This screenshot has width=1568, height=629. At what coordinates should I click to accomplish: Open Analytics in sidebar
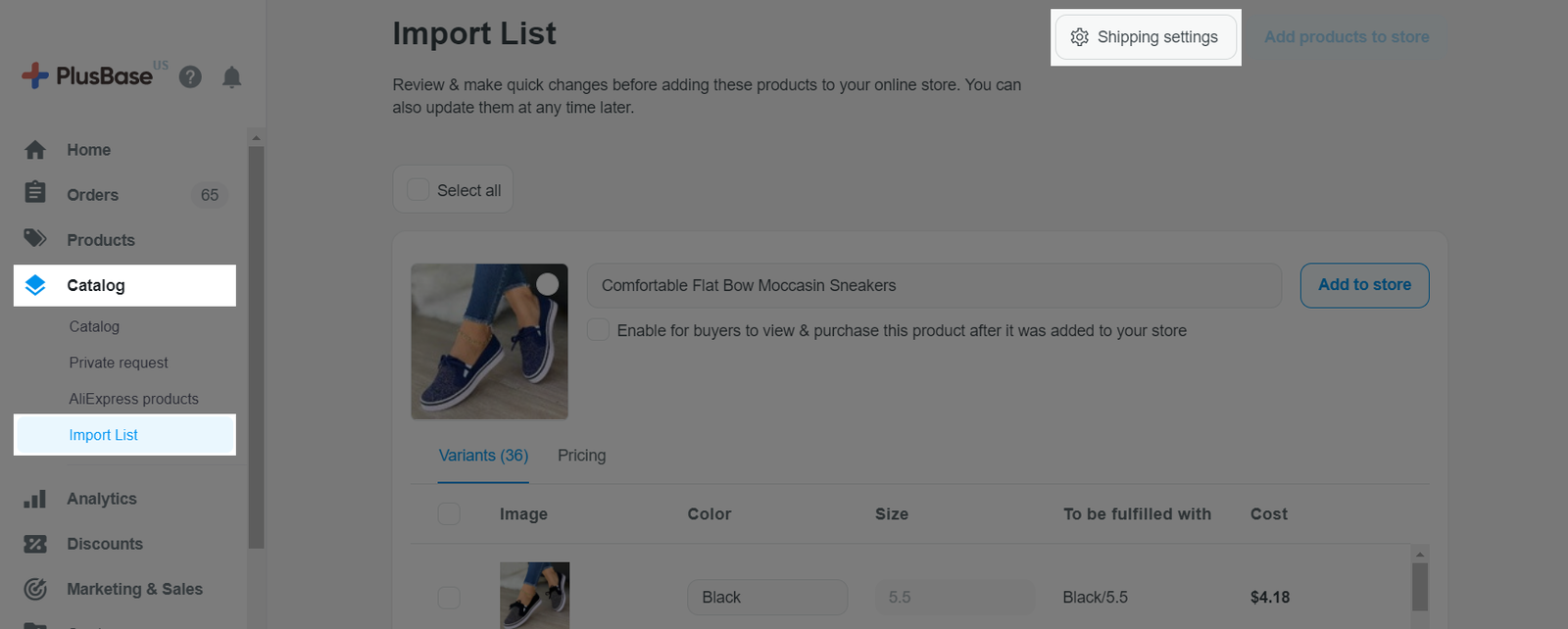pos(102,499)
